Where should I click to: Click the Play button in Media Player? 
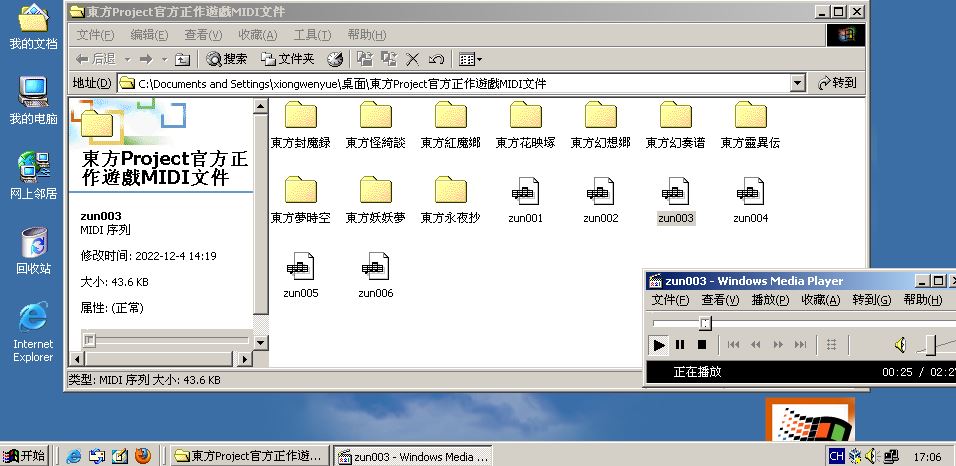point(658,345)
